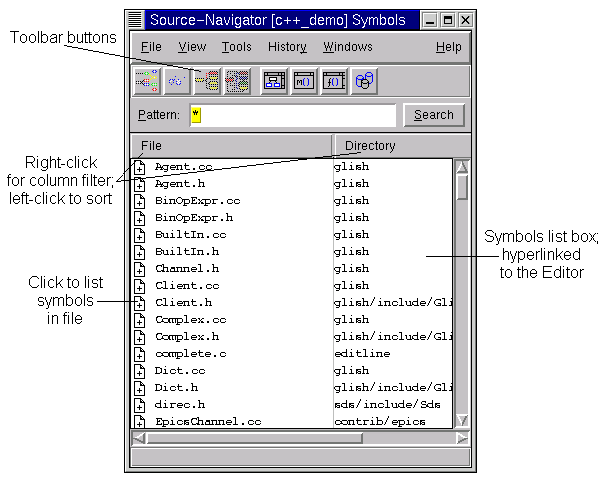Expand direc.h file plus icon
This screenshot has height=479, width=605.
(x=139, y=405)
